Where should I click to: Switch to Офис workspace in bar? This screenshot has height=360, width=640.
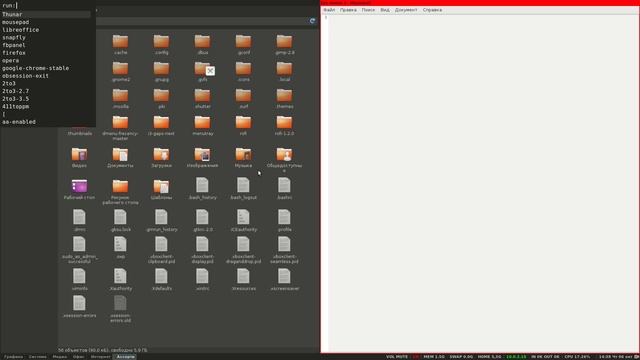(x=78, y=357)
